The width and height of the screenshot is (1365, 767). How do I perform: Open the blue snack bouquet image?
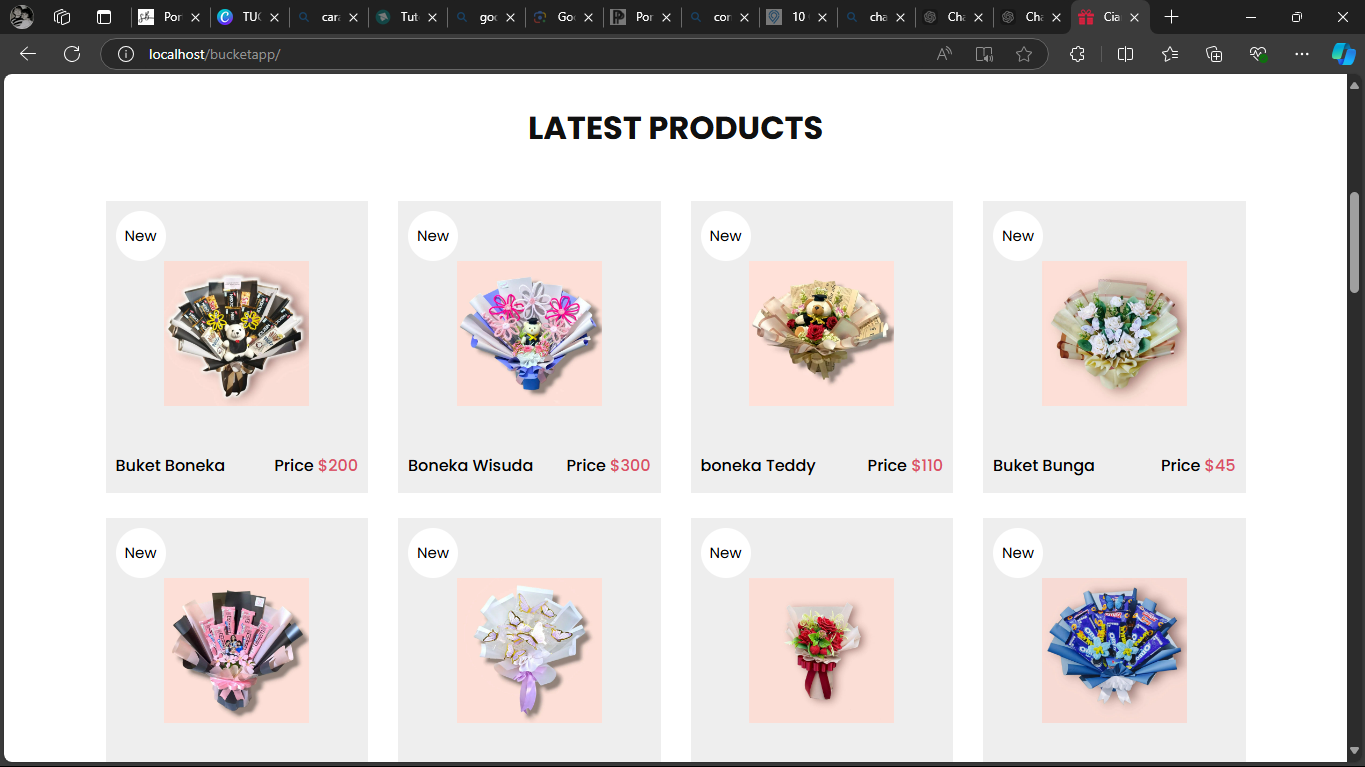click(1114, 650)
